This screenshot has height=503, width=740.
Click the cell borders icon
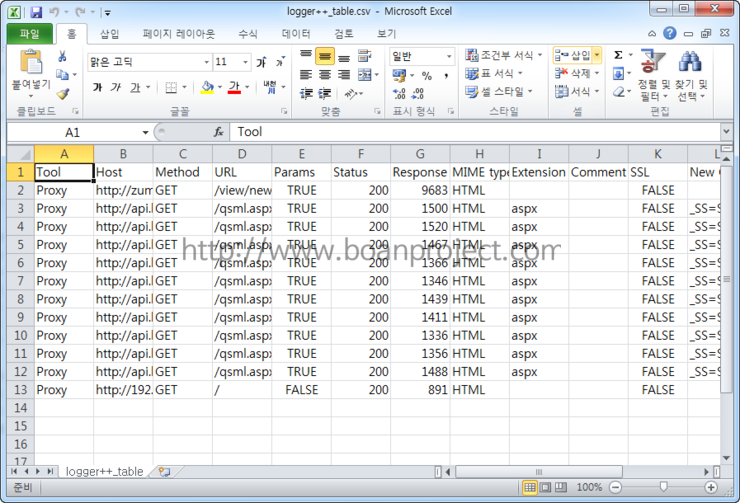[171, 87]
